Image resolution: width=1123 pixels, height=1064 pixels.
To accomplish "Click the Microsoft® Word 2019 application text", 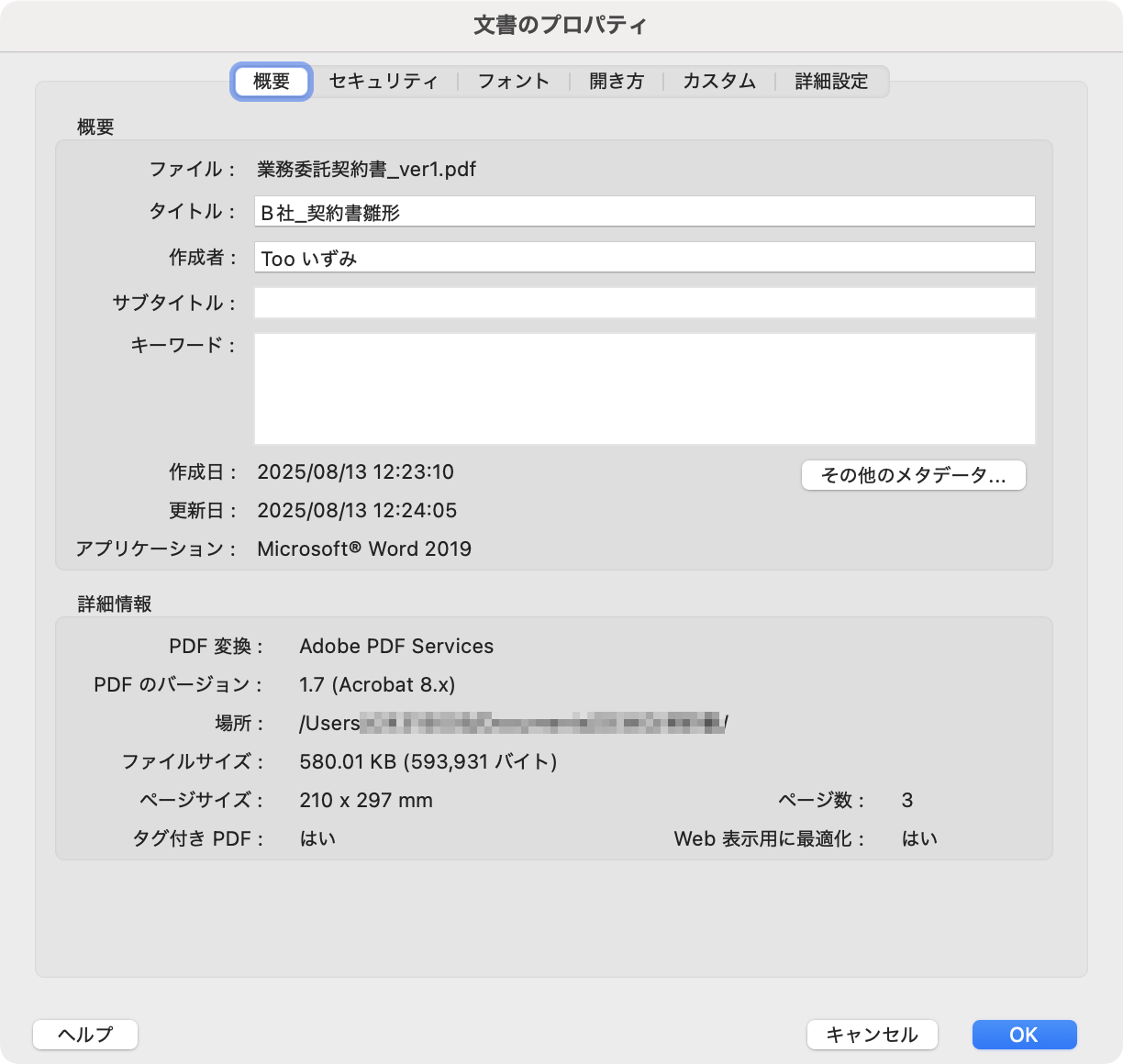I will [x=364, y=549].
